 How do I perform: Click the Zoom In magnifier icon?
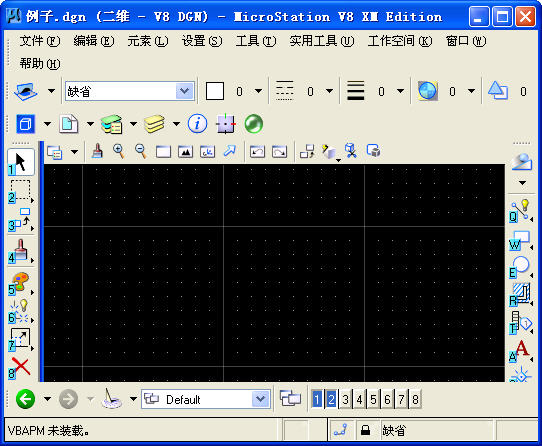point(119,151)
